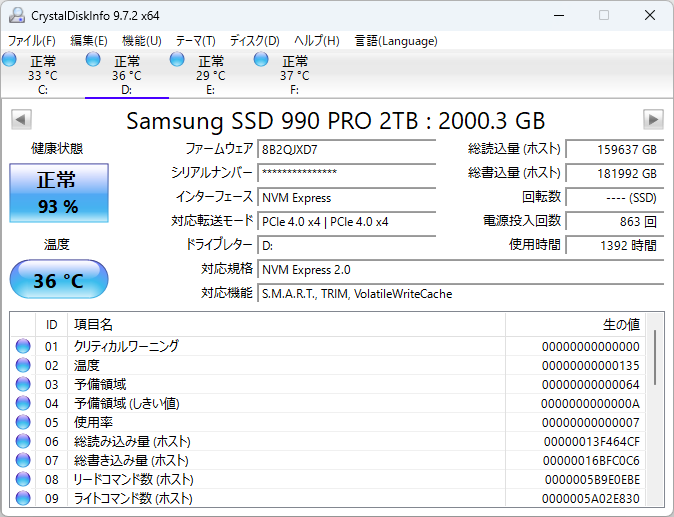Click the ID column header
The width and height of the screenshot is (674, 517).
tap(51, 324)
